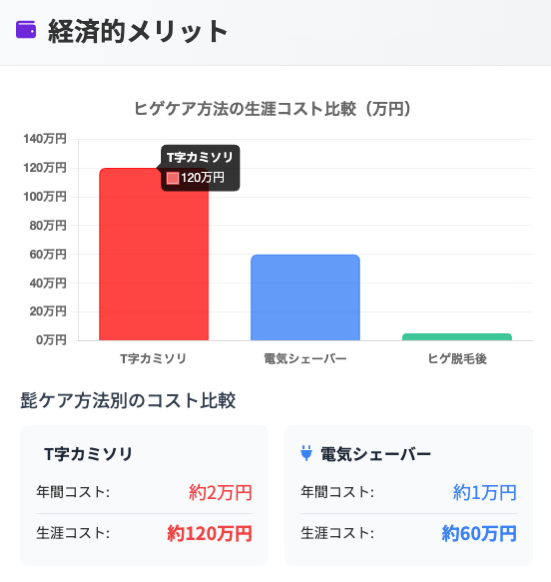Viewport: 551px width, 582px height.
Task: Click 約120万円 lifetime cost value
Action: (210, 534)
